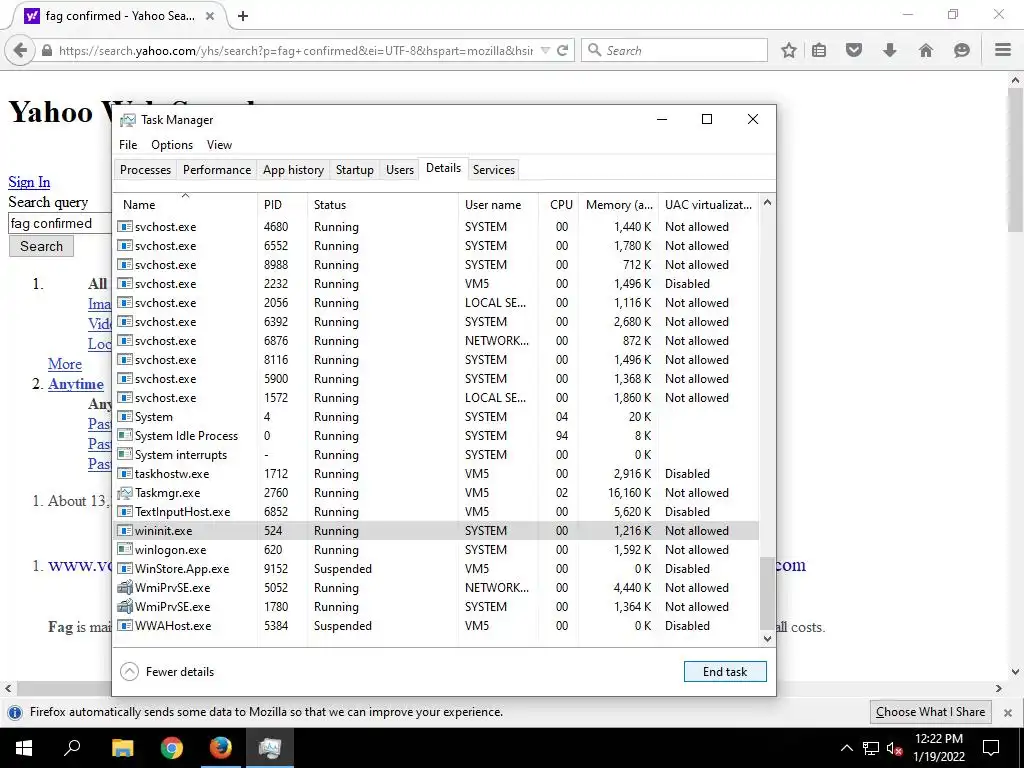Open Firefox downloads arrow icon
The height and width of the screenshot is (768, 1024).
tap(889, 50)
